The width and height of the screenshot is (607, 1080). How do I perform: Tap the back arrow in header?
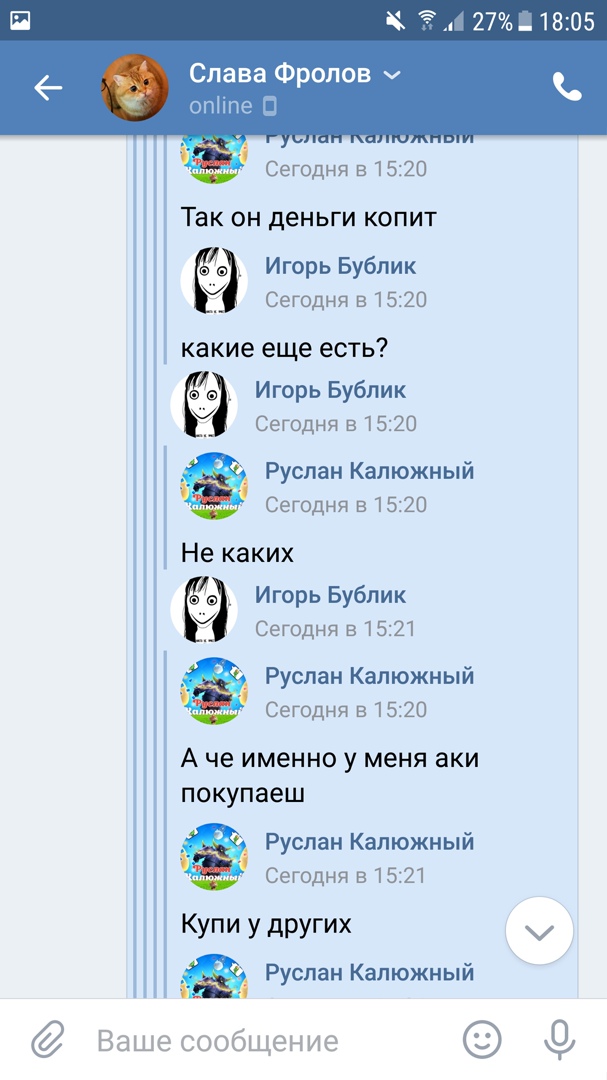[48, 87]
